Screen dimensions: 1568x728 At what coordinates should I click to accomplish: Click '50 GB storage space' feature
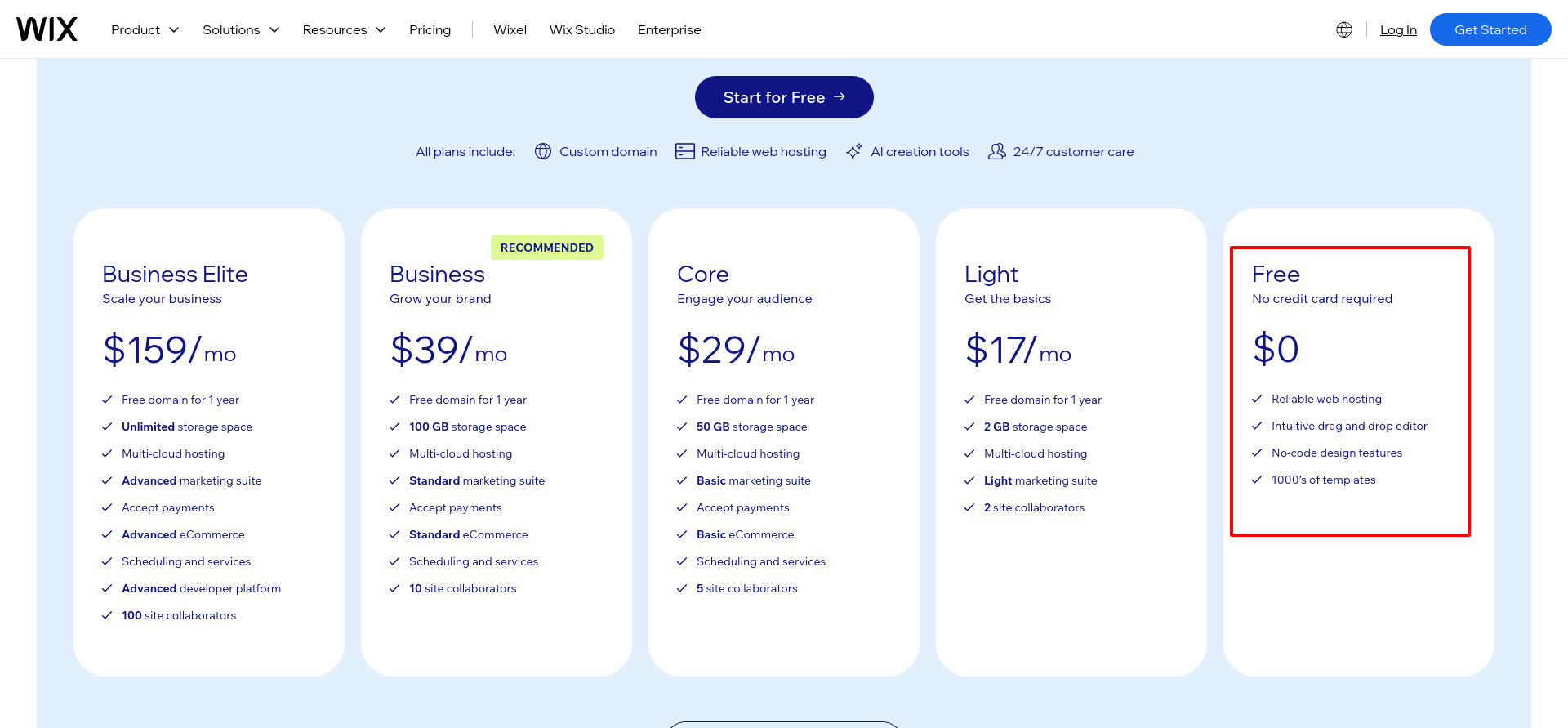coord(752,427)
